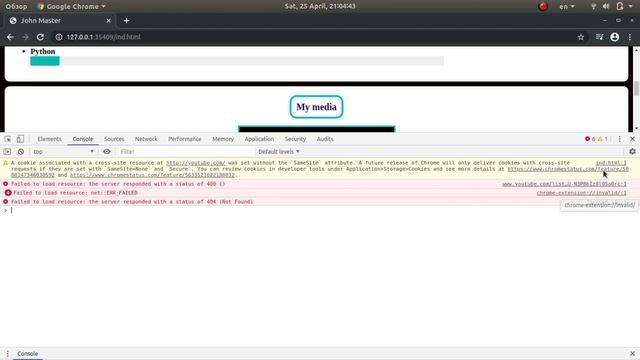The width and height of the screenshot is (640, 360).
Task: Open the power menu icon
Action: click(x=620, y=6)
